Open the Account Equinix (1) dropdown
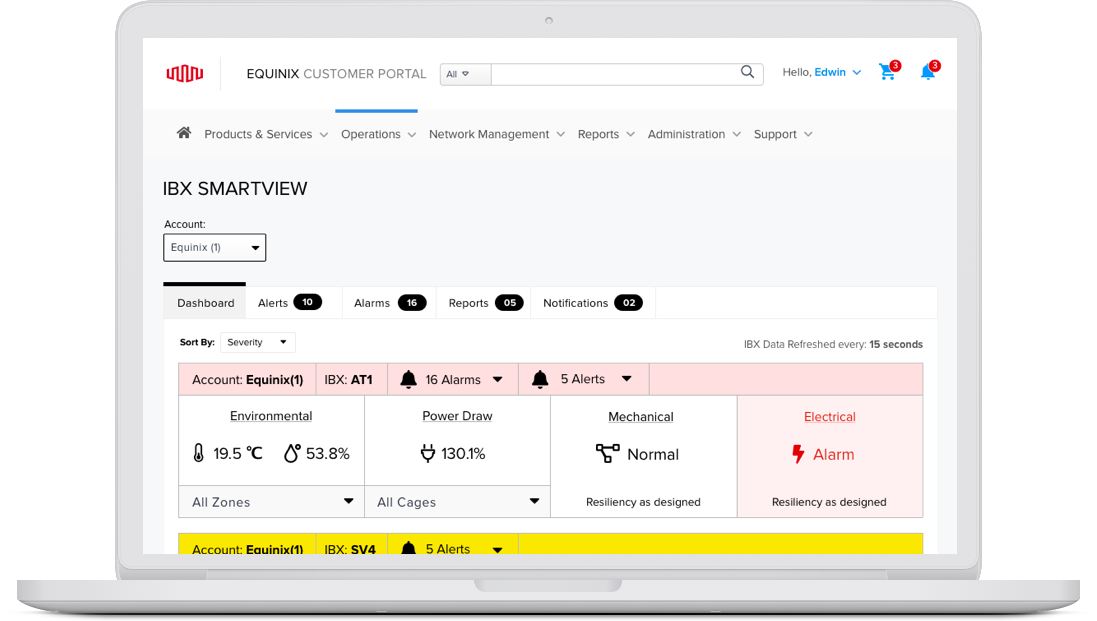Image resolution: width=1097 pixels, height=621 pixels. coord(215,248)
